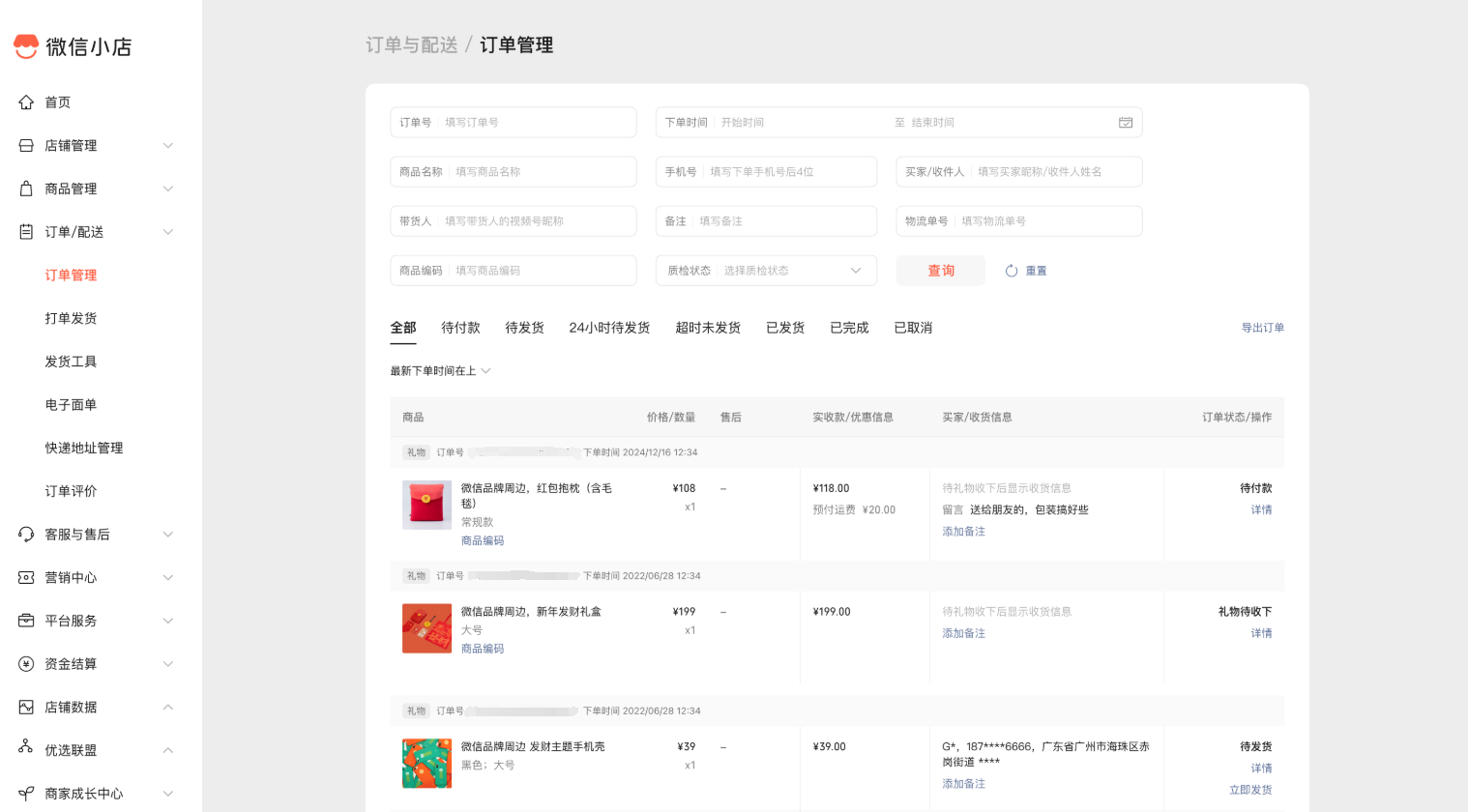Click the headset customer service icon
The width and height of the screenshot is (1468, 812).
26,535
